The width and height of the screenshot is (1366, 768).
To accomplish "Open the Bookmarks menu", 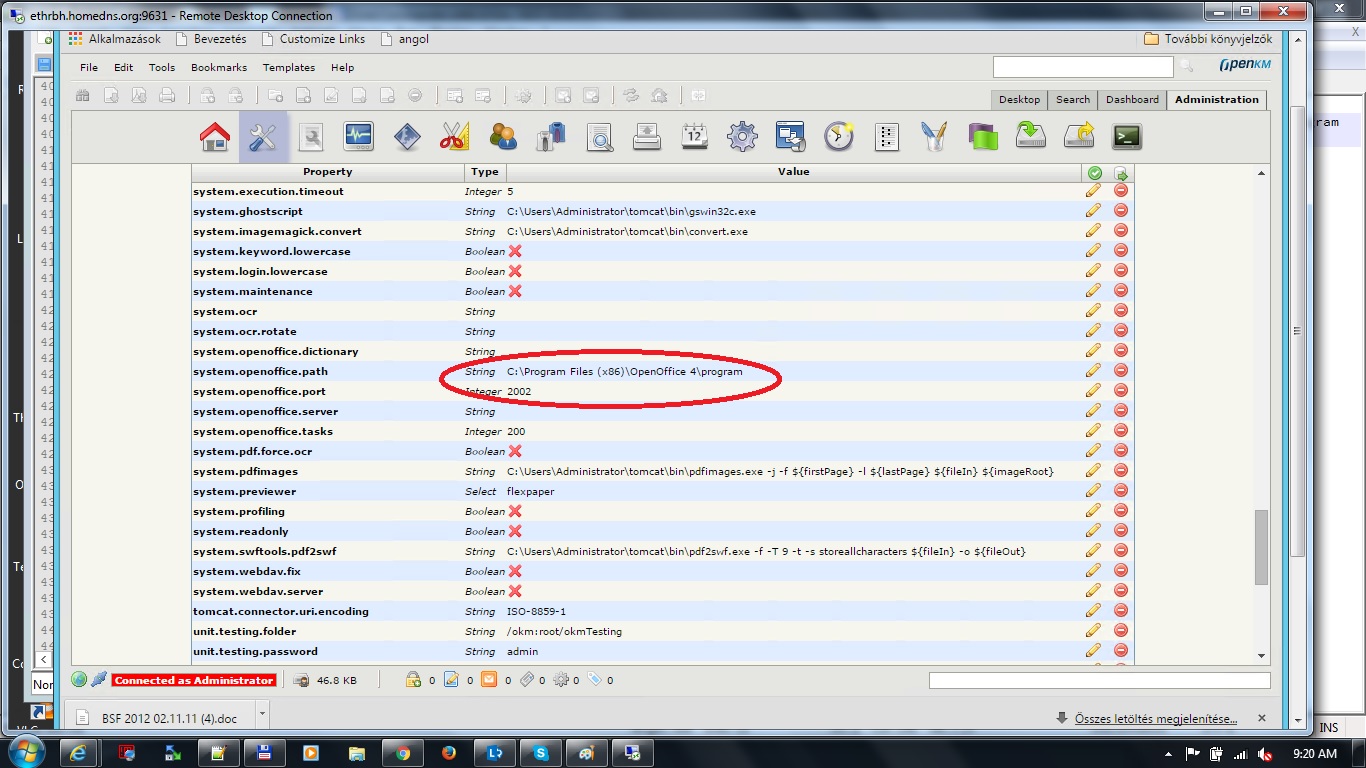I will pos(218,68).
